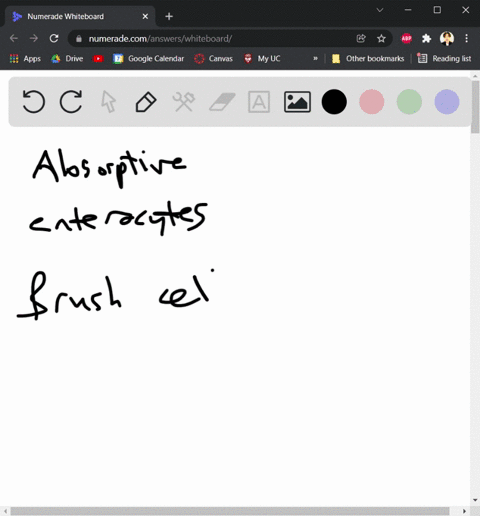Open the My UC bookmark
This screenshot has height=516, width=480.
coord(262,59)
